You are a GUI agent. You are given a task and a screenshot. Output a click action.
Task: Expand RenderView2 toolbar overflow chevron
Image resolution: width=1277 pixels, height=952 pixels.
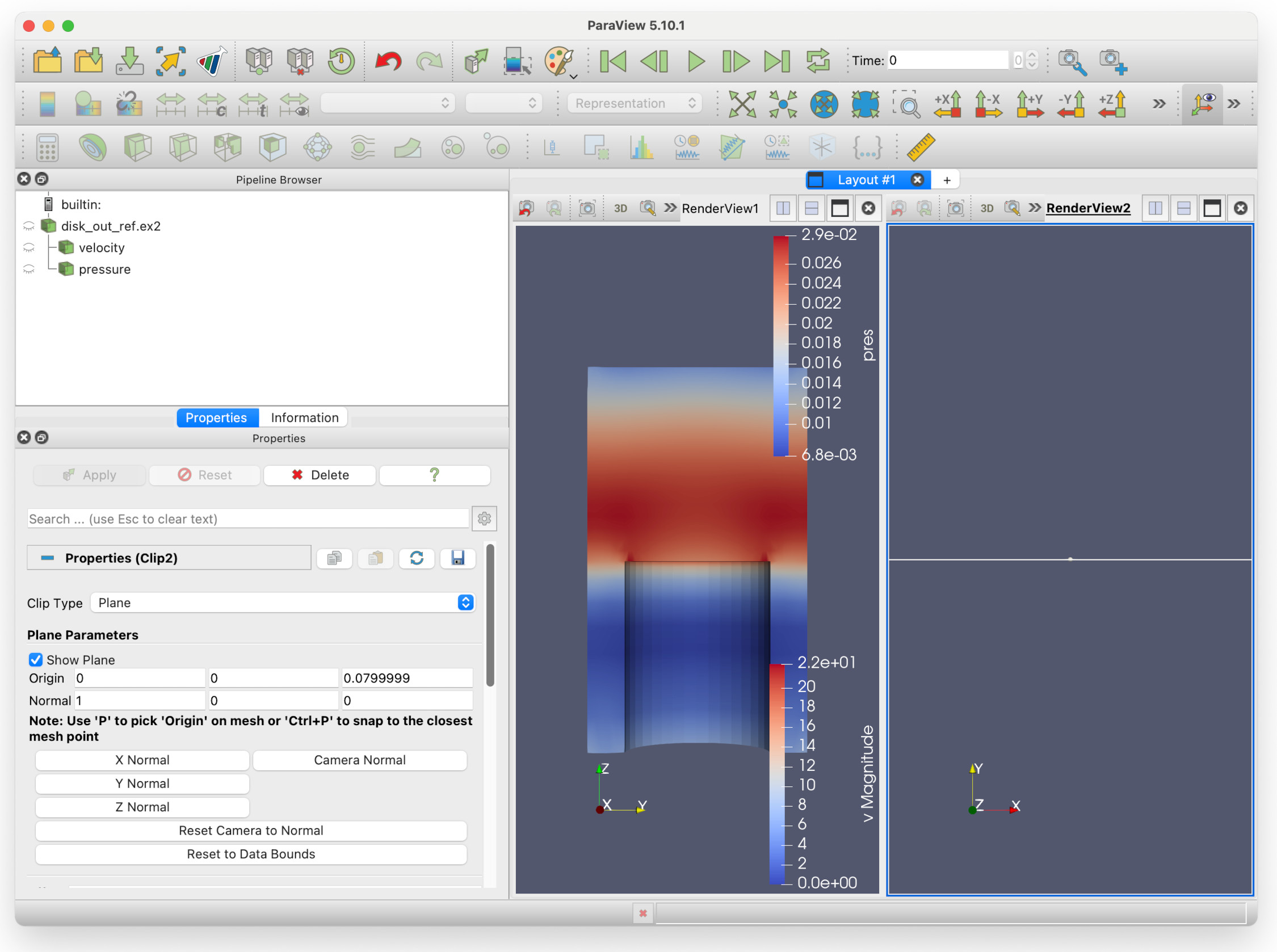click(x=1035, y=208)
